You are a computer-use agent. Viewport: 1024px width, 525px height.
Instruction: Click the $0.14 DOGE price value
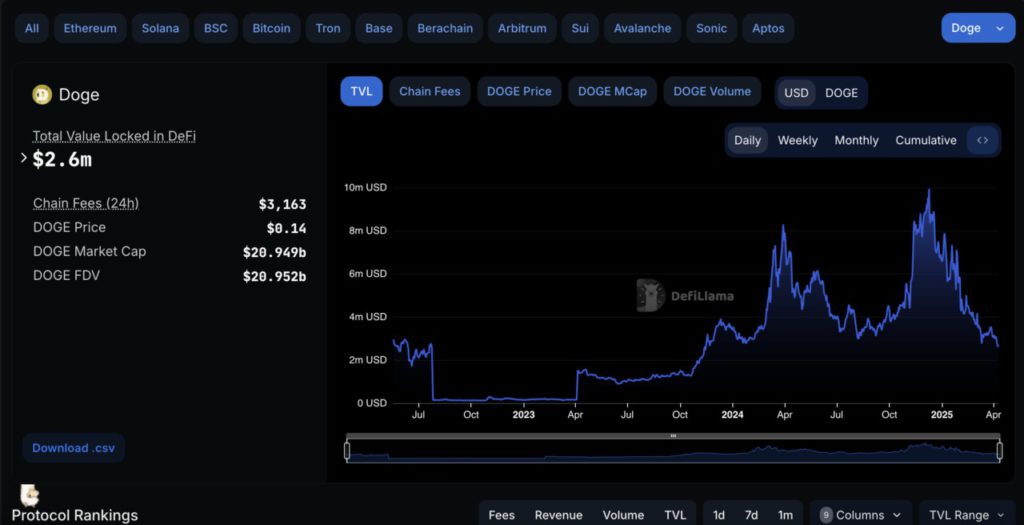point(286,229)
